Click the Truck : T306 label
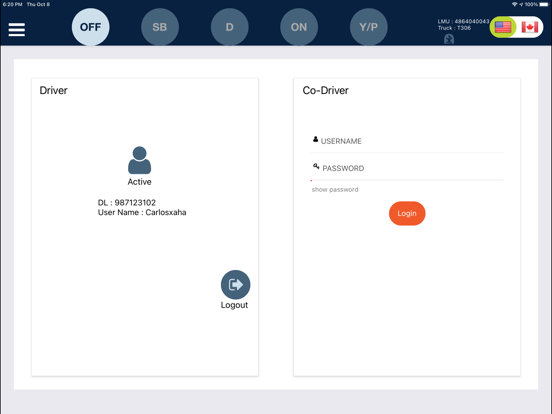The image size is (552, 414). click(x=454, y=28)
